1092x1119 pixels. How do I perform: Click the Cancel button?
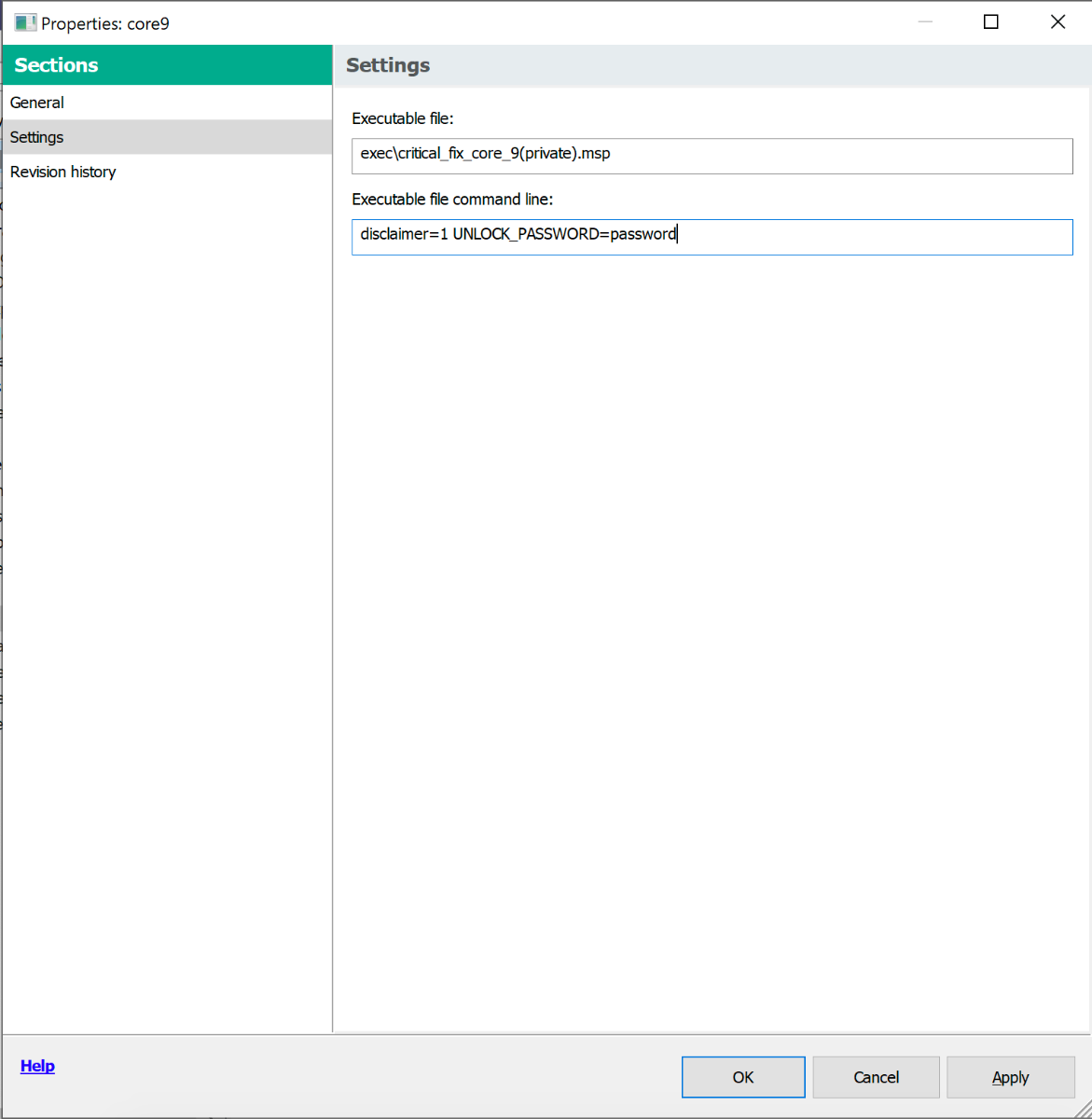877,1077
